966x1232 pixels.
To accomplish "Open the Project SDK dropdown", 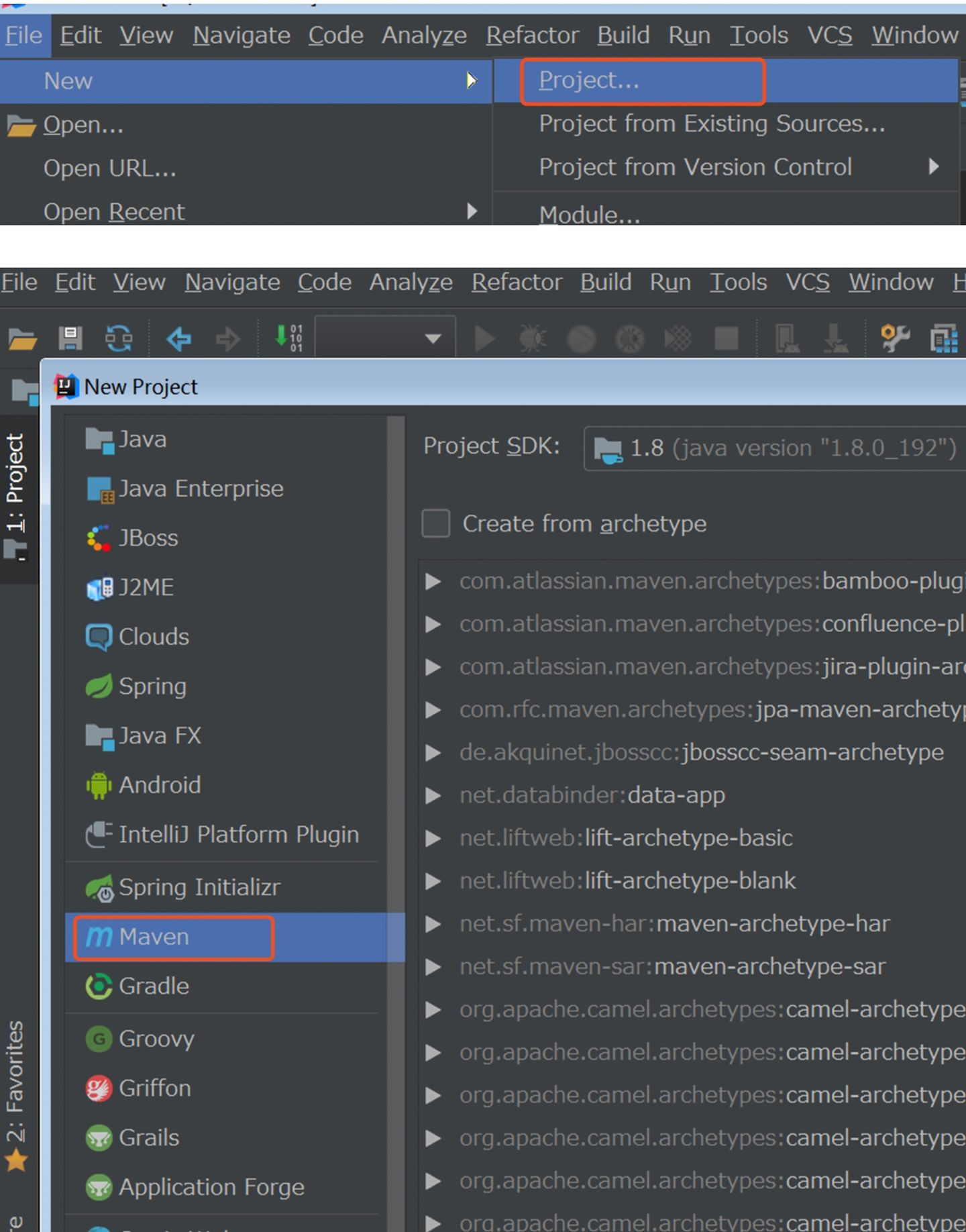I will pyautogui.click(x=775, y=448).
